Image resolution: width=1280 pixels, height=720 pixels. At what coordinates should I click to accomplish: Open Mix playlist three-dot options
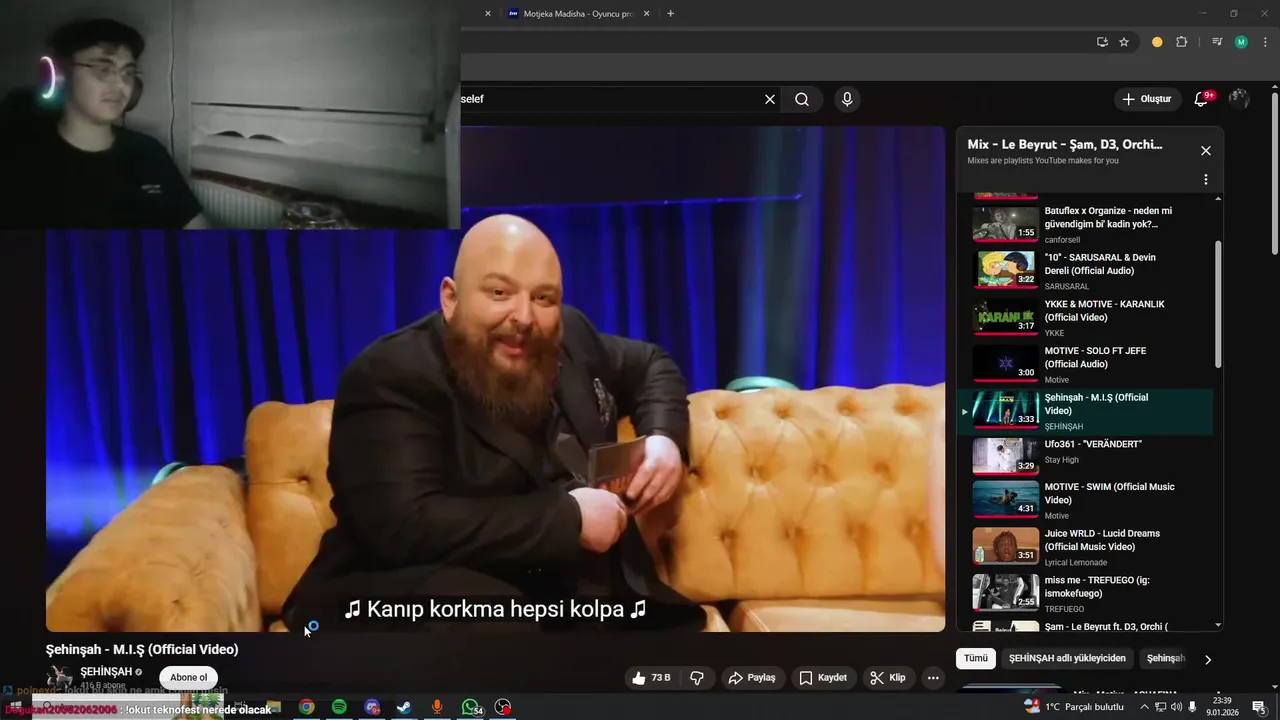tap(1206, 180)
